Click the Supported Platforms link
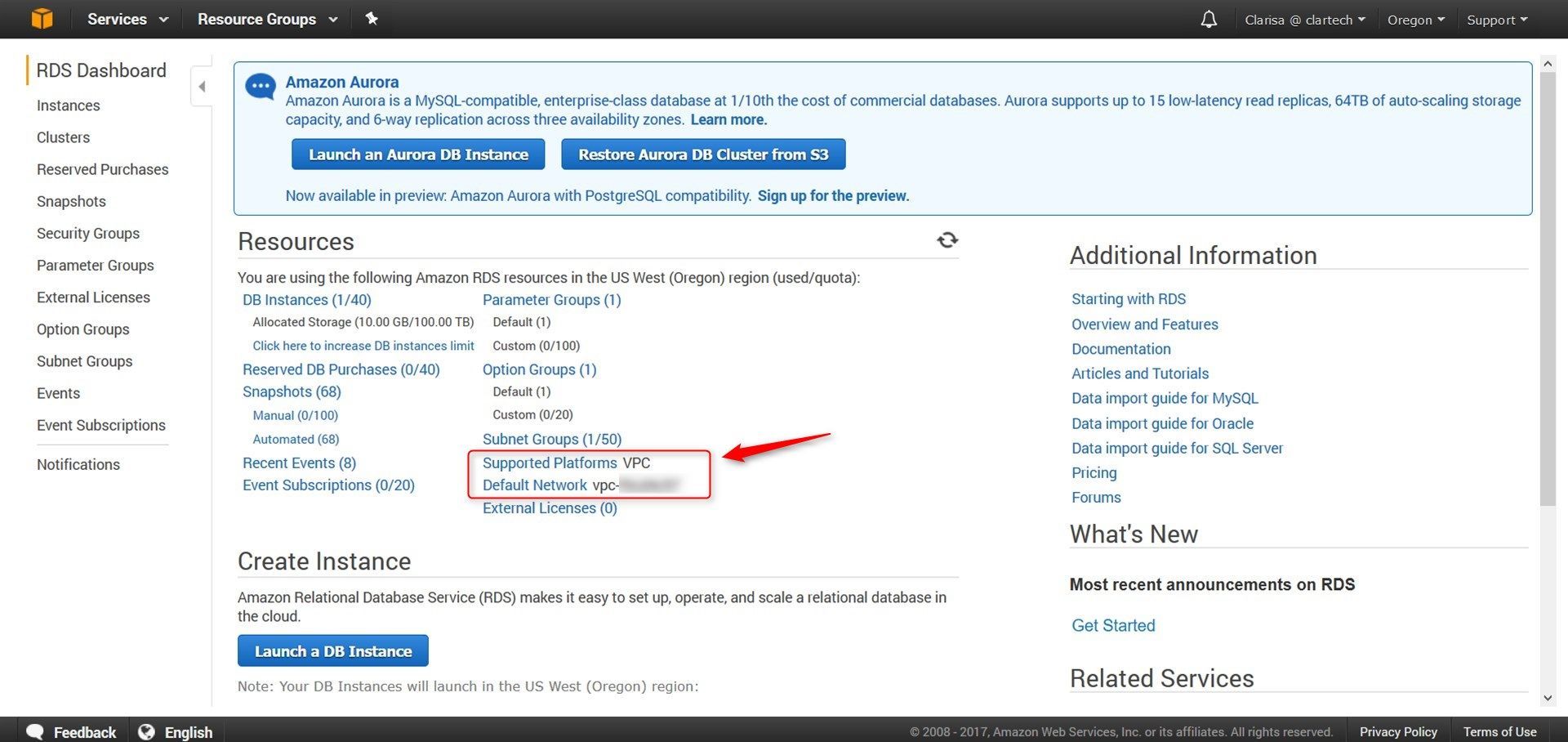1568x742 pixels. (x=550, y=463)
